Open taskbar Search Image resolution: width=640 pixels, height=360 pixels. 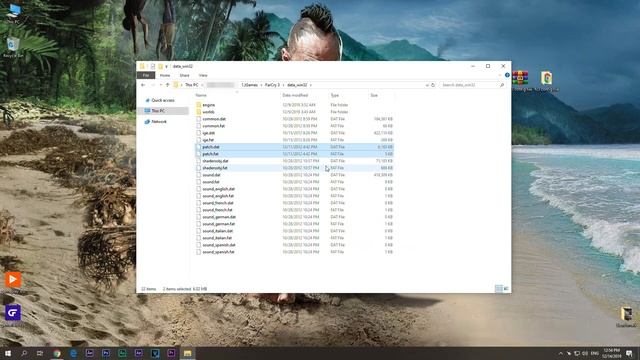24,353
